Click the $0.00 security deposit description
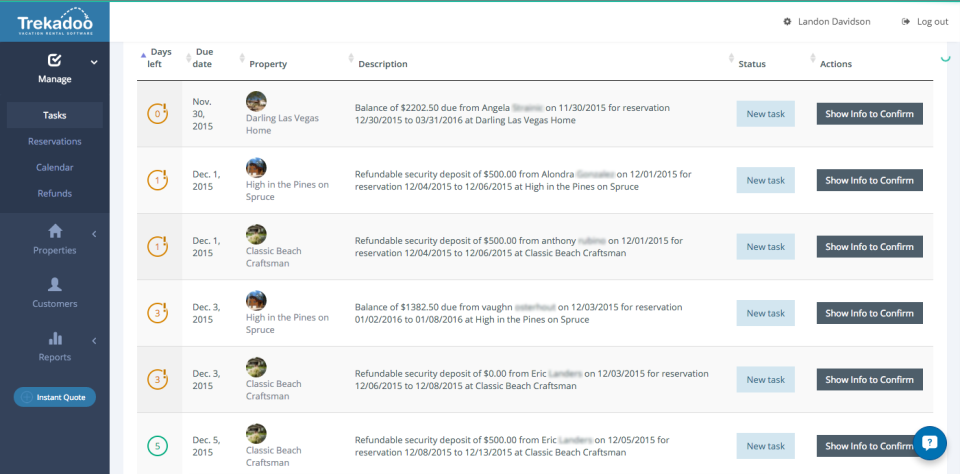 (531, 380)
